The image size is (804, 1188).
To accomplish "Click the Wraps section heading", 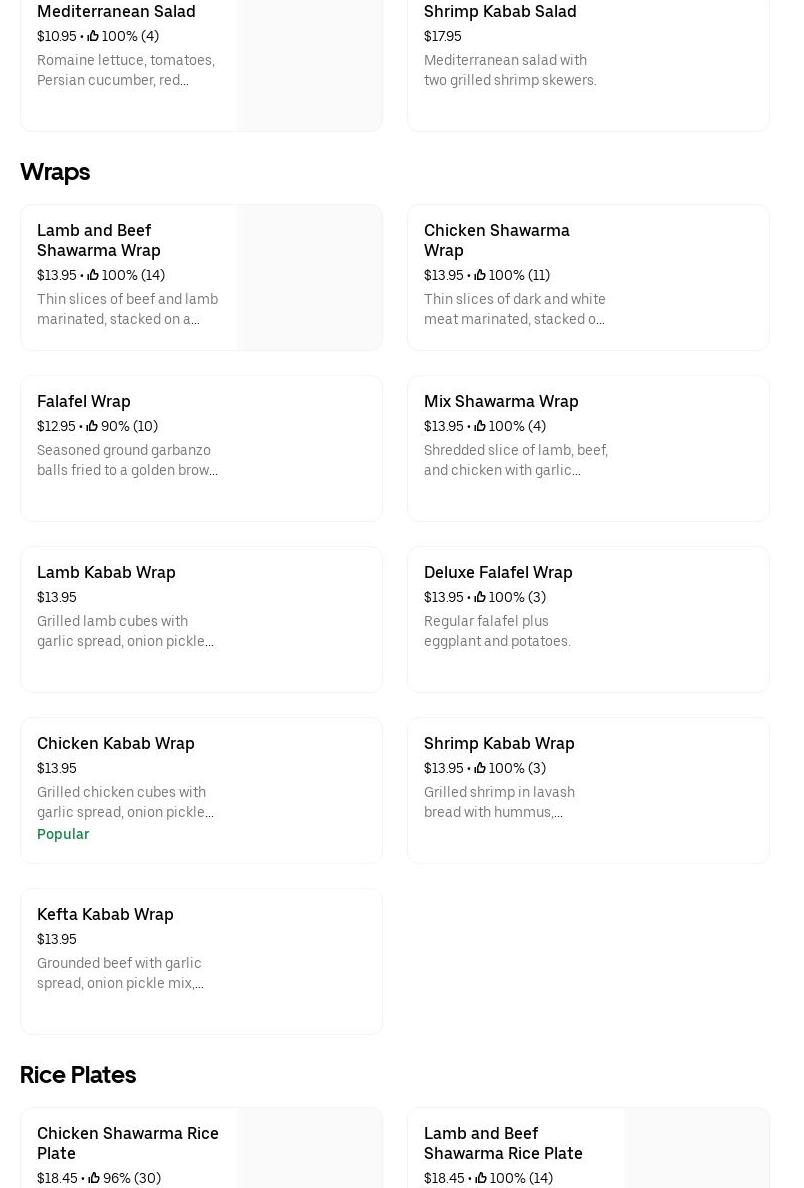I will click(55, 172).
